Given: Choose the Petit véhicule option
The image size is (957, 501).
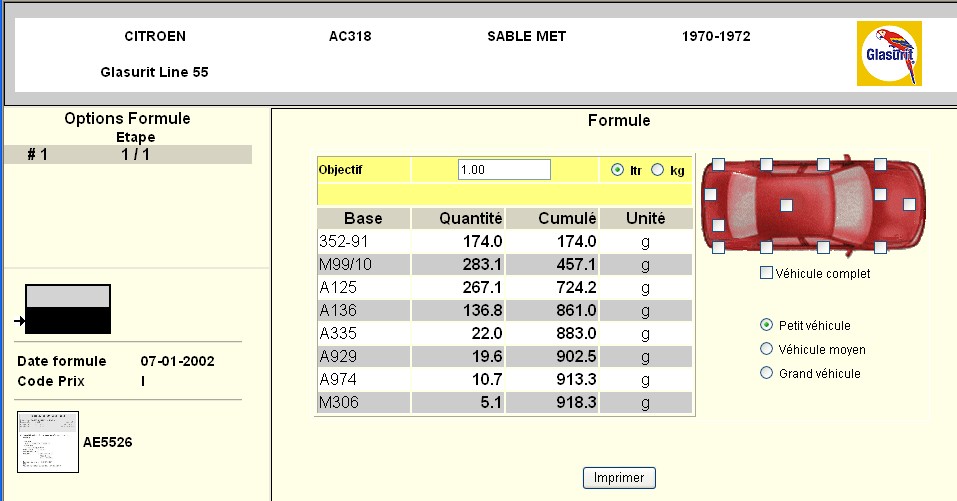Looking at the screenshot, I should (767, 325).
